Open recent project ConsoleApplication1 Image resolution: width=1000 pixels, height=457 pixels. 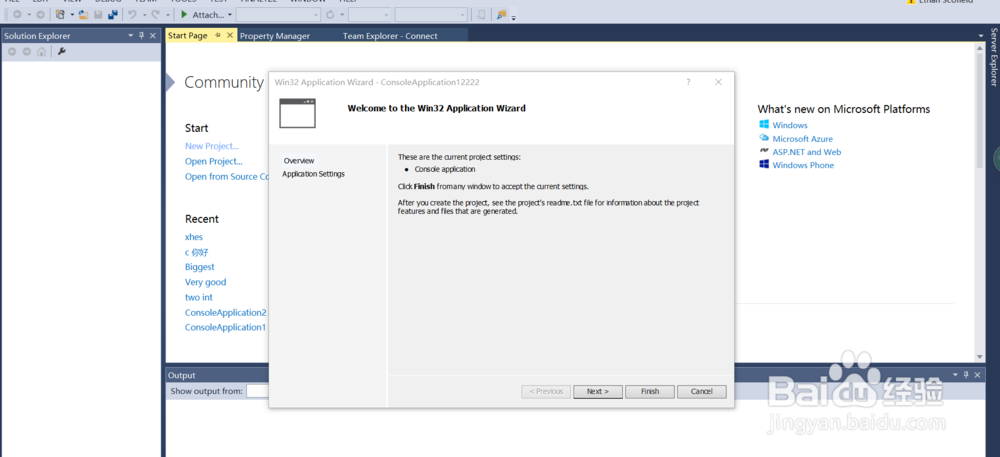click(x=225, y=328)
